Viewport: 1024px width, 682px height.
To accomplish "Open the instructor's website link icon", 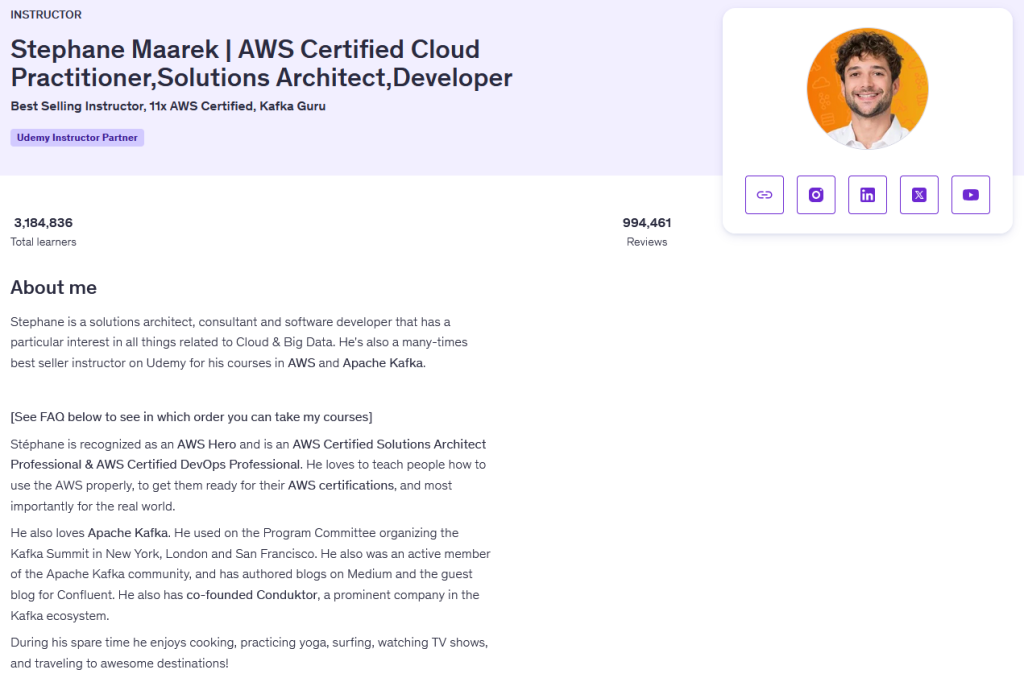I will point(764,195).
